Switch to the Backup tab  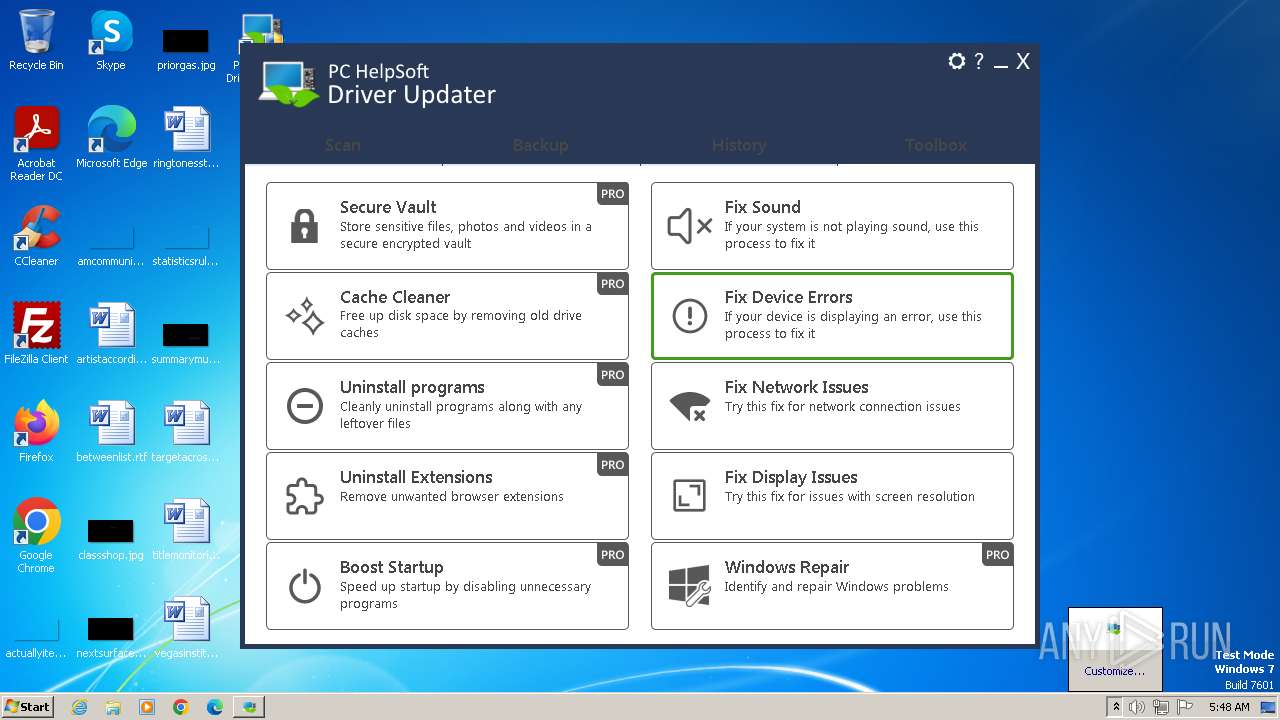pyautogui.click(x=541, y=145)
